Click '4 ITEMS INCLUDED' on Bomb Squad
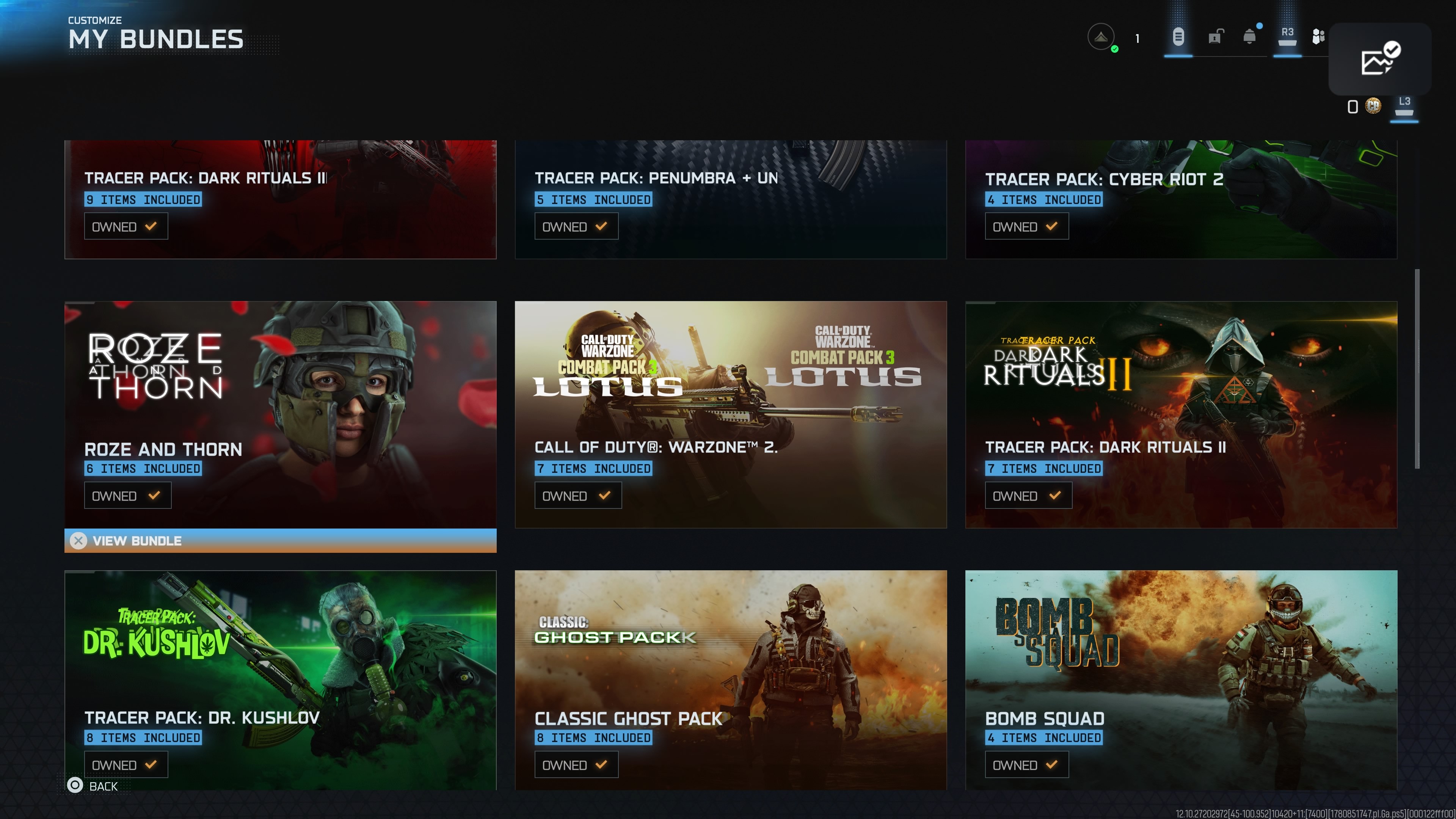Viewport: 1456px width, 819px height. click(x=1044, y=737)
